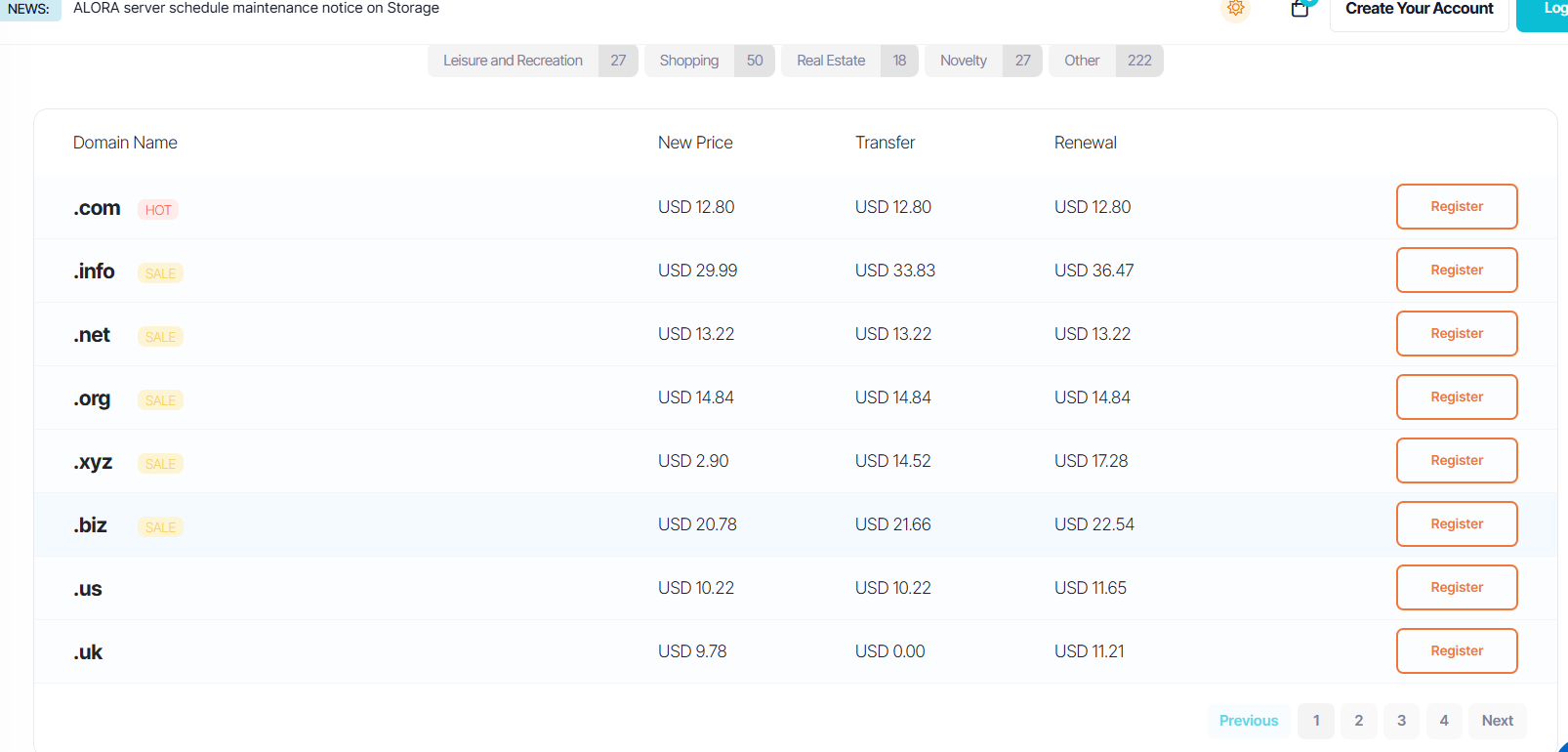The image size is (1568, 752).
Task: Click .info new price USD 29.99
Action: click(698, 271)
